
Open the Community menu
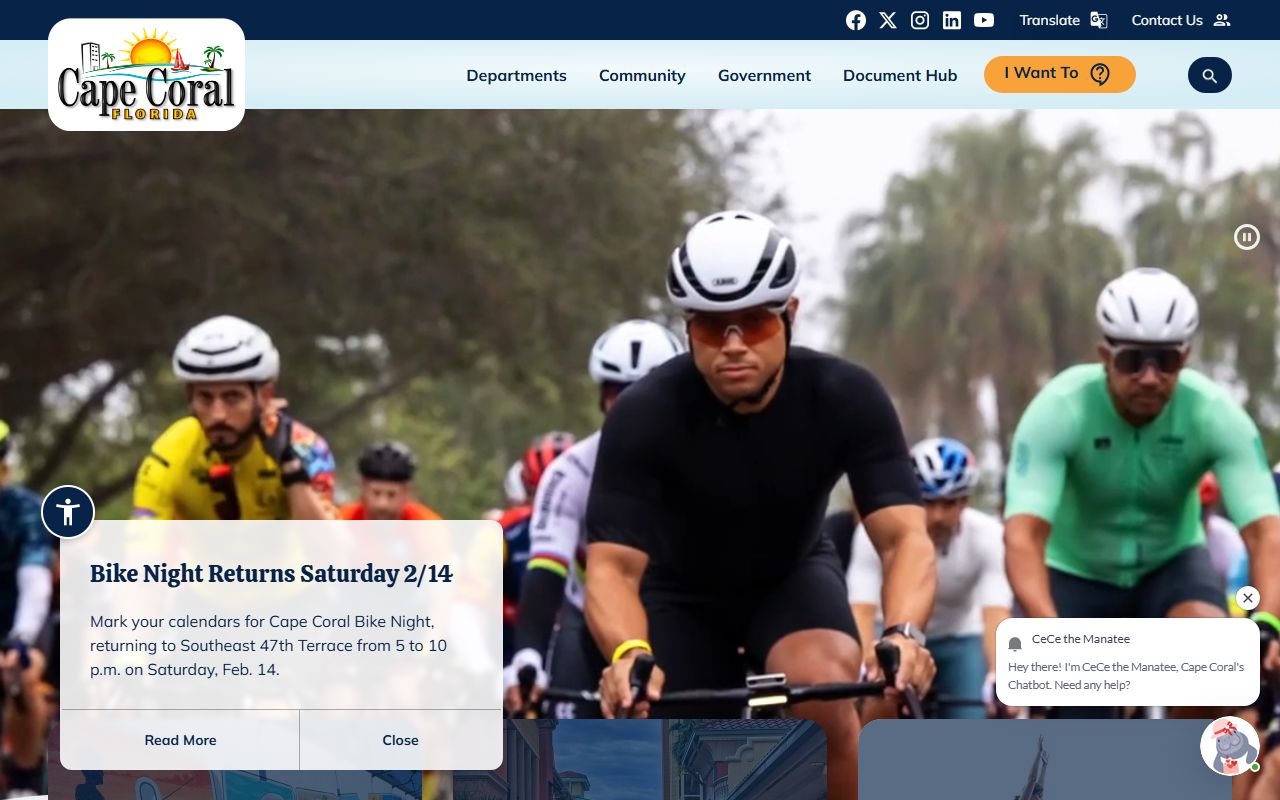coord(642,75)
